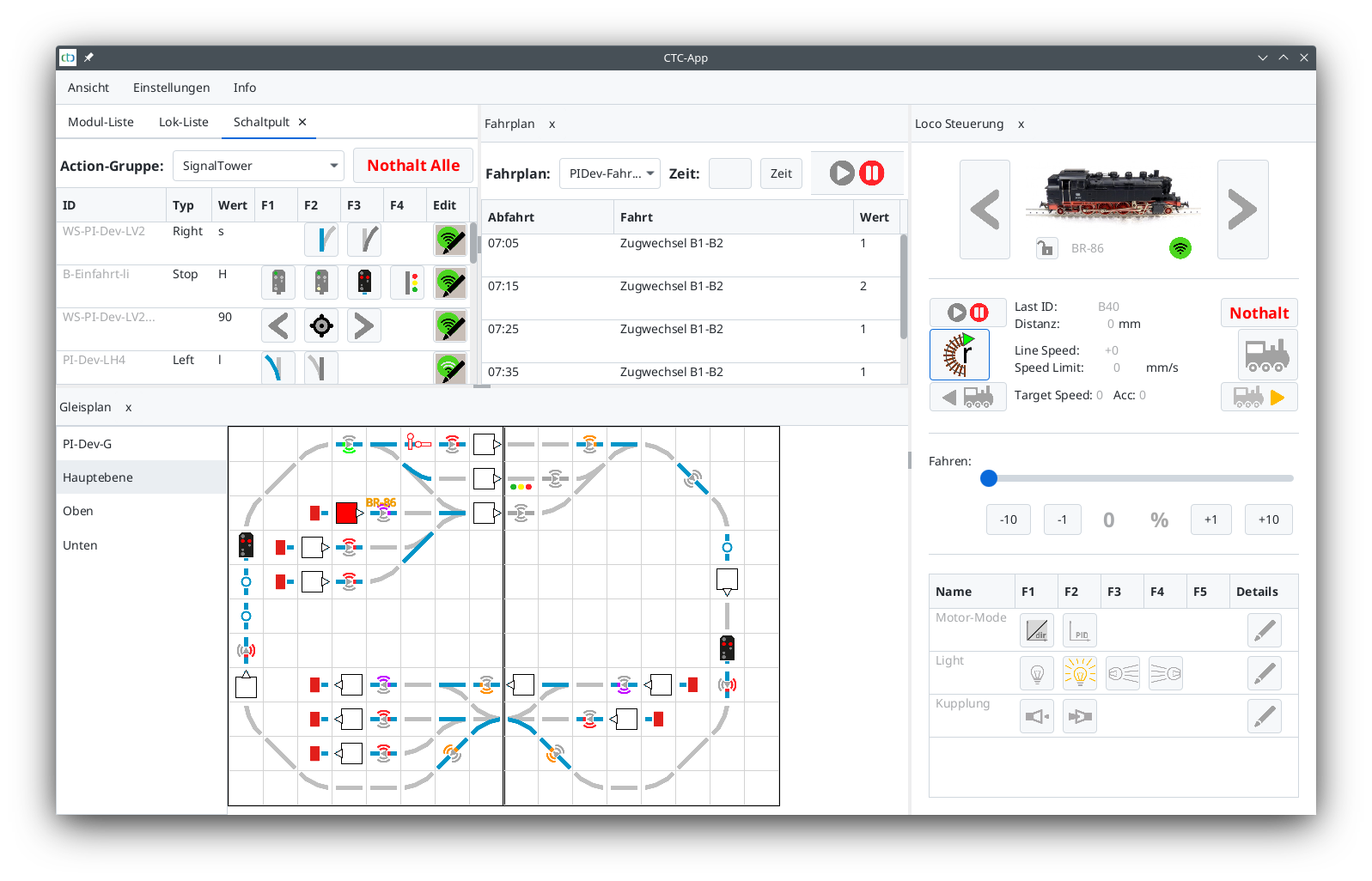This screenshot has width=1372, height=881.
Task: Select previous locomotive arrow
Action: click(985, 210)
